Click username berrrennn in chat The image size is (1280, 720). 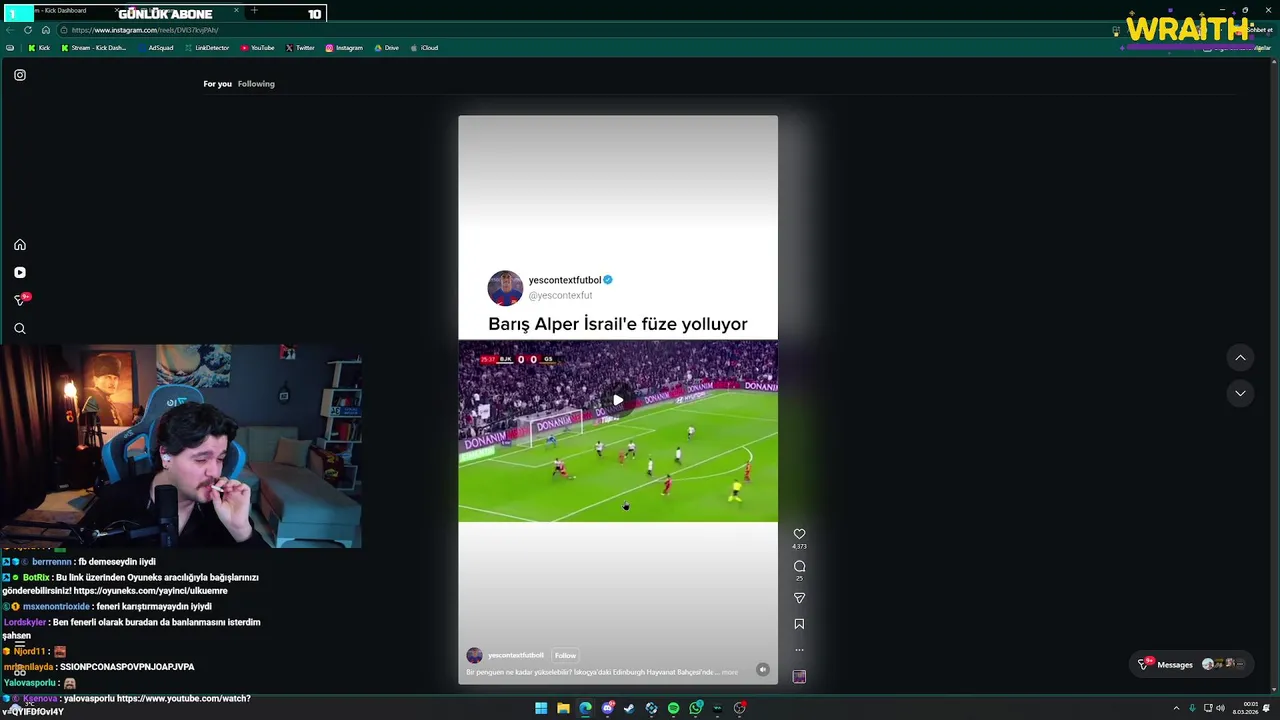pos(52,562)
